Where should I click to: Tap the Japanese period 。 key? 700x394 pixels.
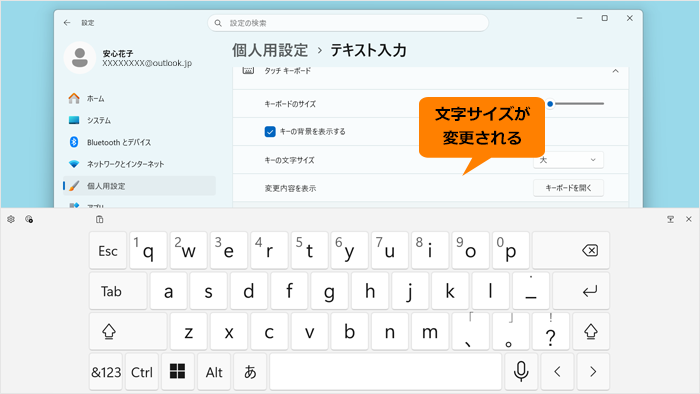click(x=510, y=332)
